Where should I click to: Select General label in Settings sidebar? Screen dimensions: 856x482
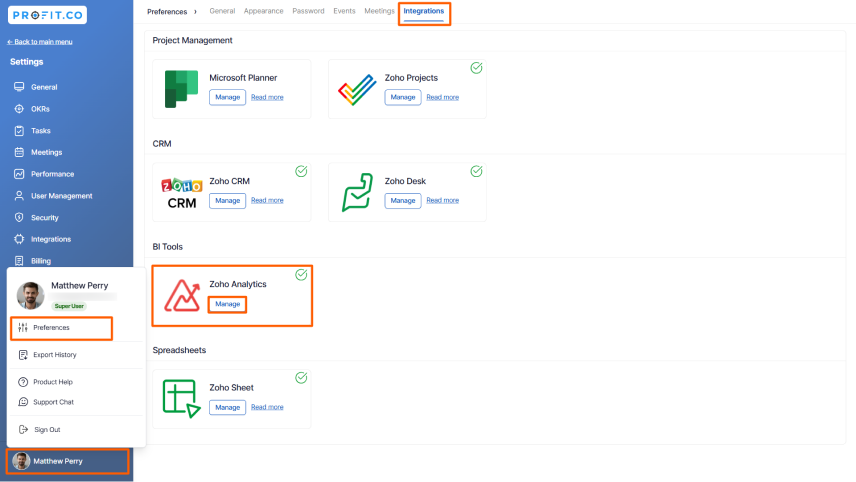44,87
